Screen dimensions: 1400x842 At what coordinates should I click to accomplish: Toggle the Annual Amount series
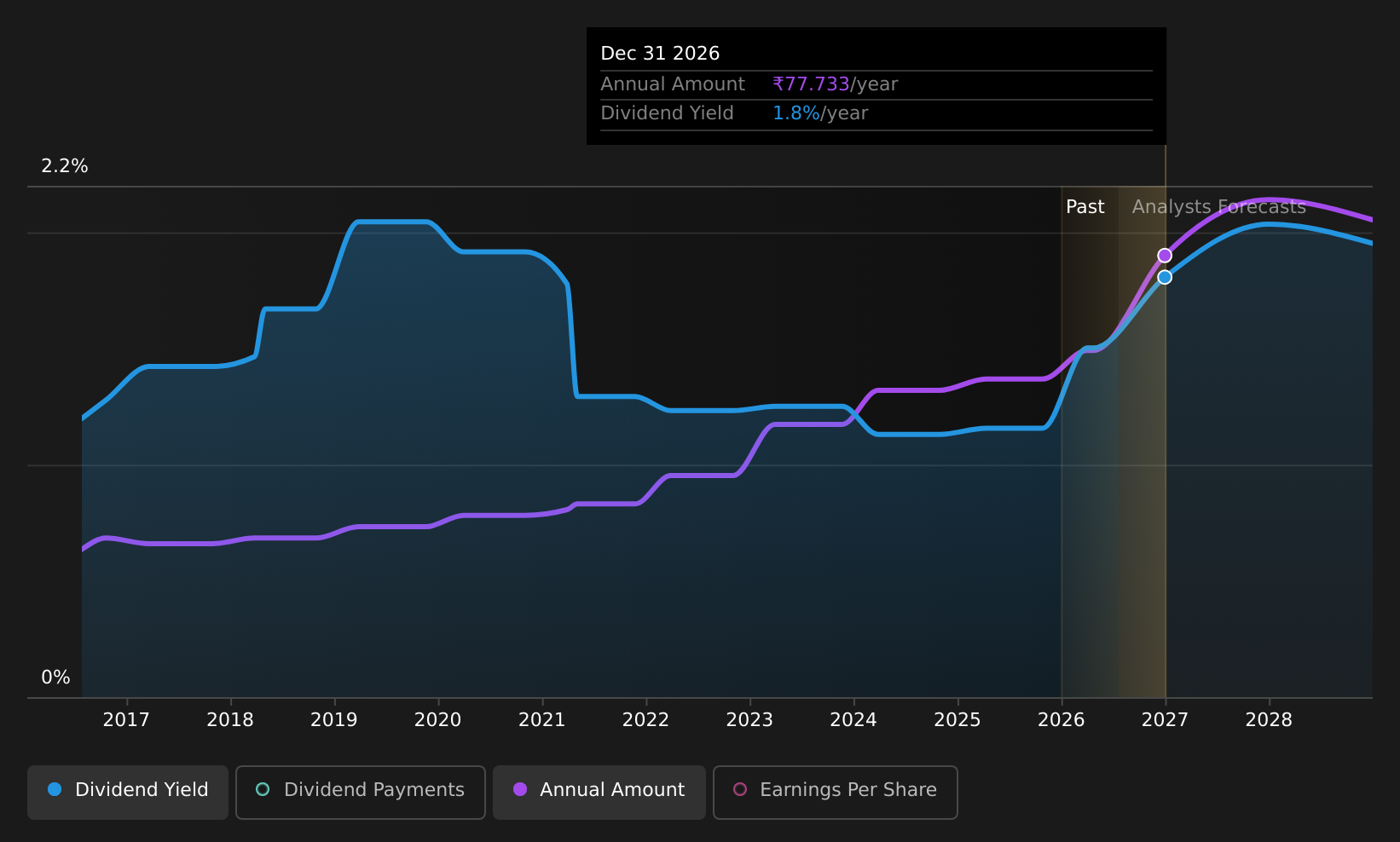[x=599, y=792]
